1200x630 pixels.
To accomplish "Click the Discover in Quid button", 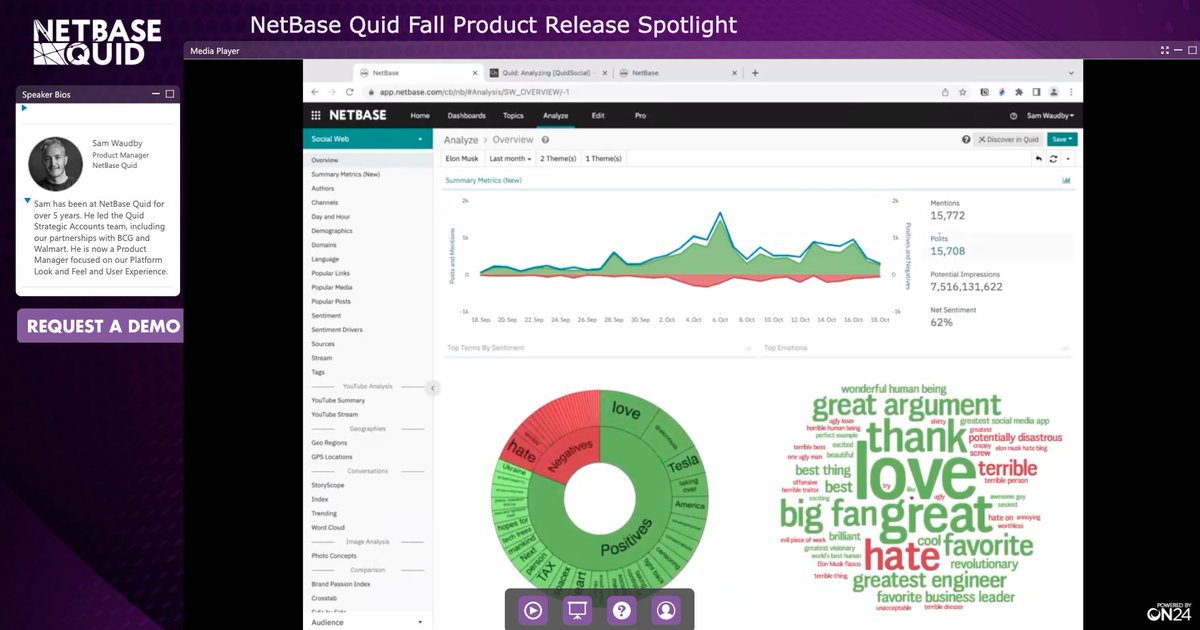I will click(1008, 140).
